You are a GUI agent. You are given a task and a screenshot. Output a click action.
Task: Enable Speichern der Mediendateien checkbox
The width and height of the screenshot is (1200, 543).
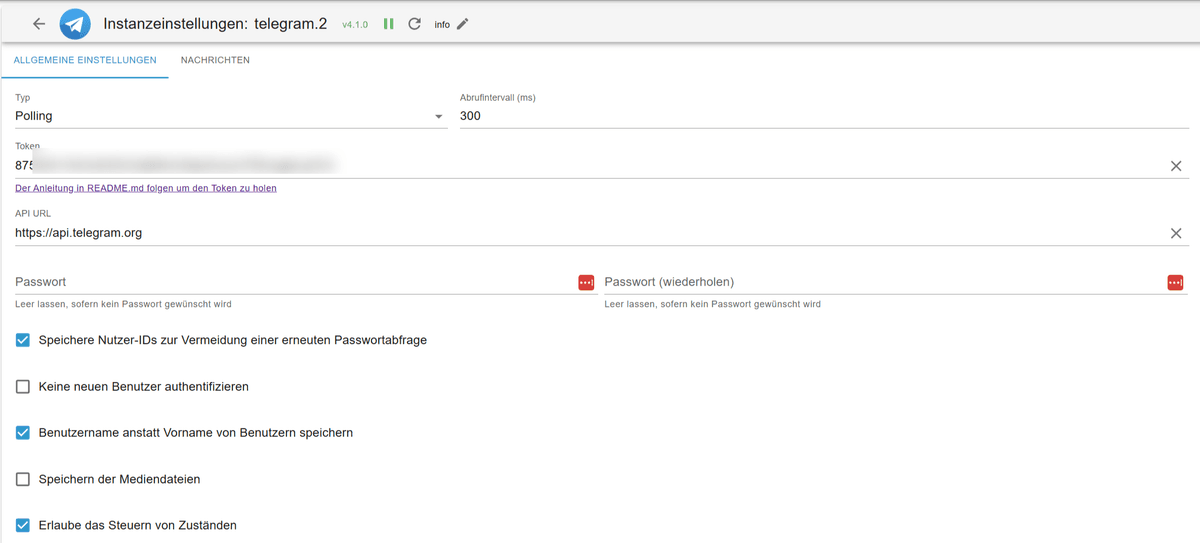pyautogui.click(x=23, y=479)
